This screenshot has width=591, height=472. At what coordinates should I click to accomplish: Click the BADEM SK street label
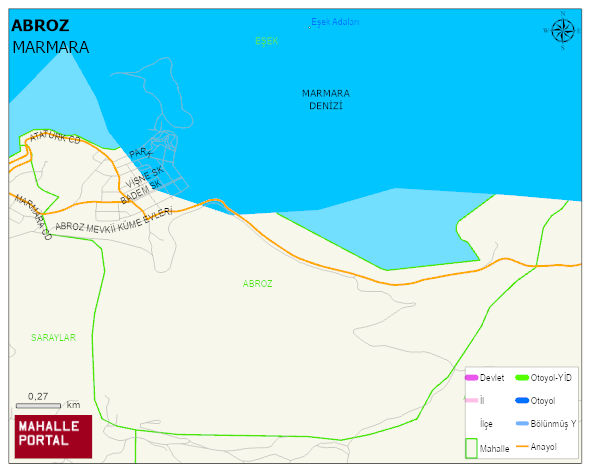[x=141, y=192]
